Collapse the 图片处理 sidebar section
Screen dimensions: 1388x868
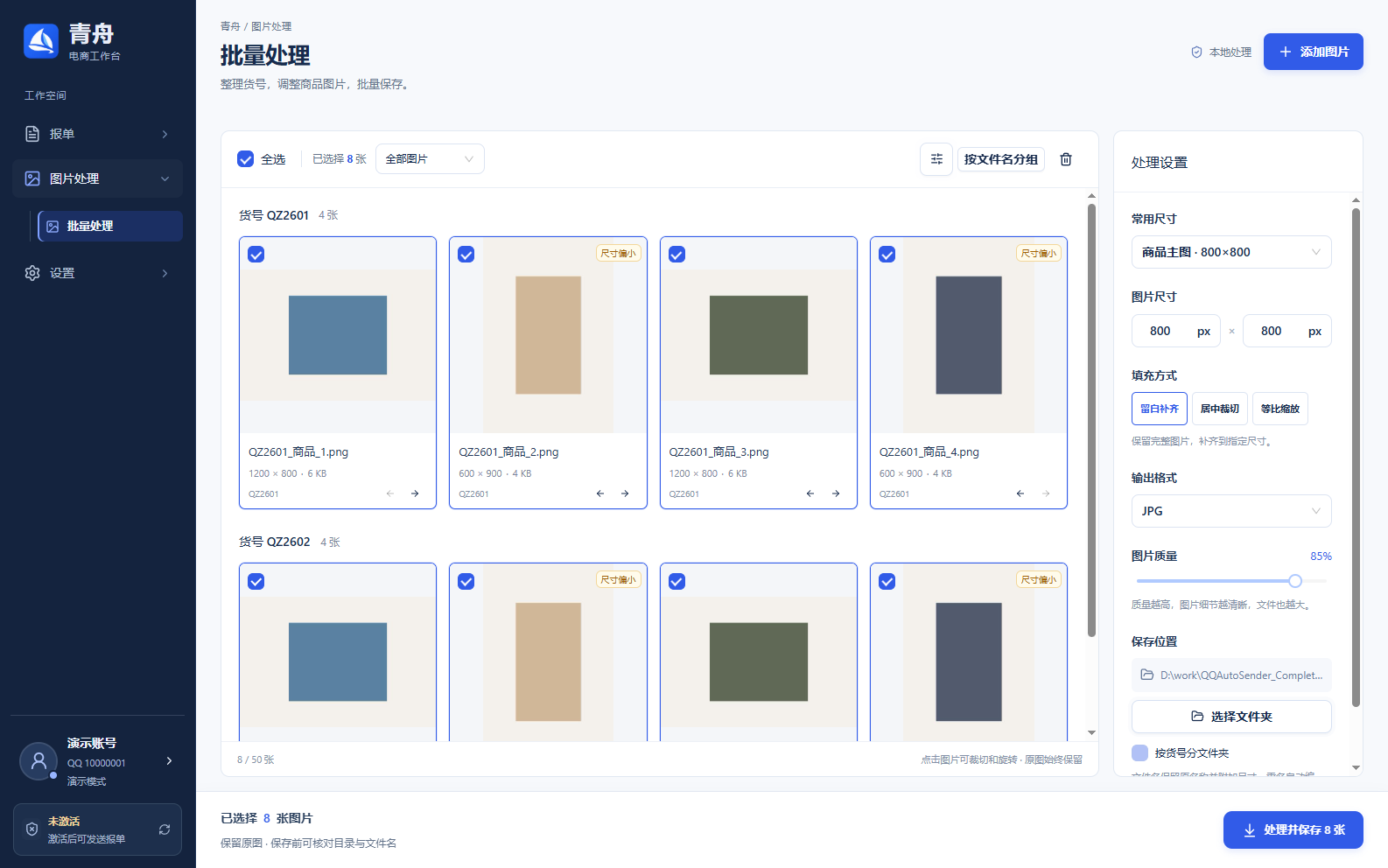point(98,178)
